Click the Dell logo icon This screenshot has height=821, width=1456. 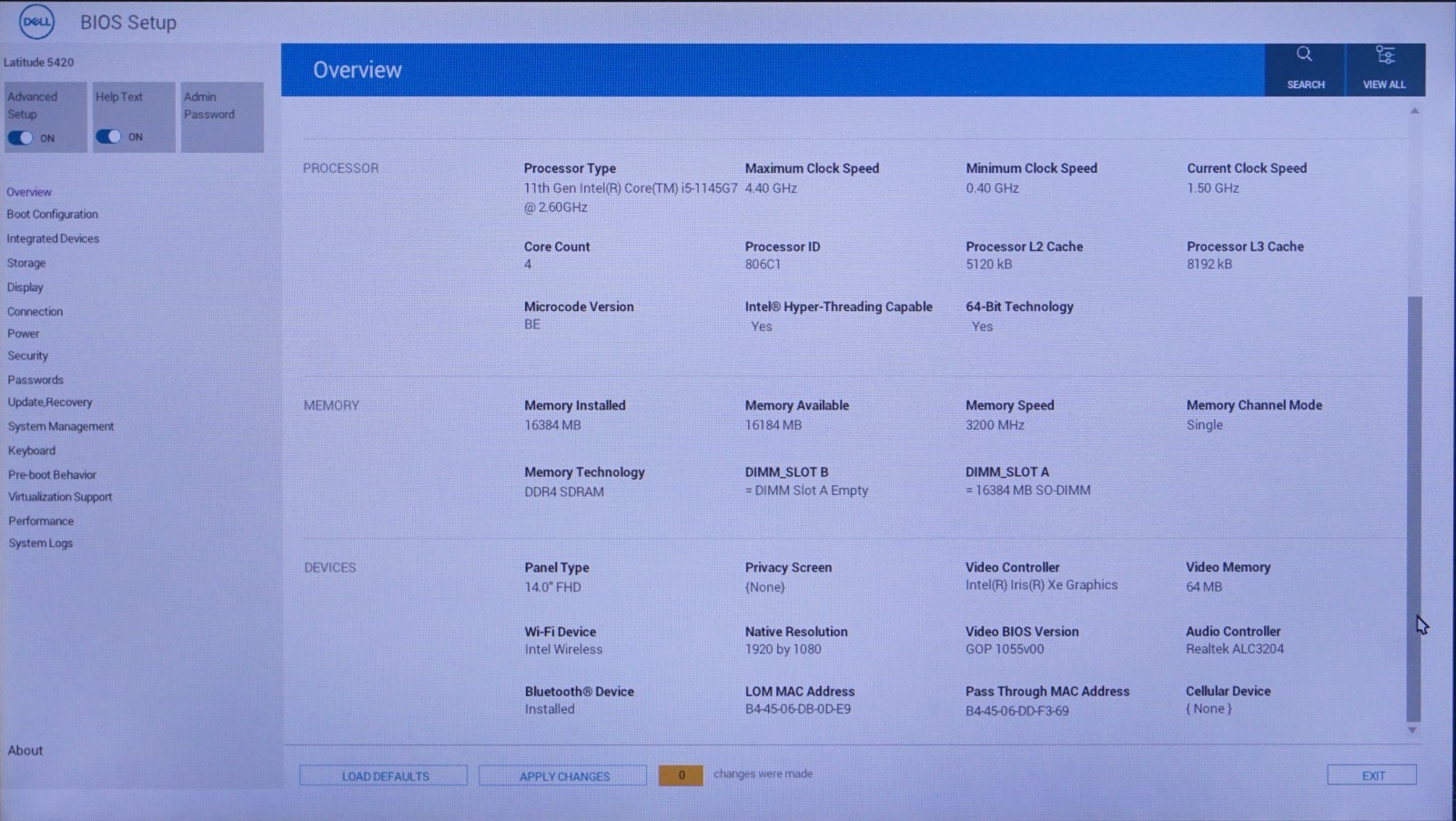(x=36, y=22)
